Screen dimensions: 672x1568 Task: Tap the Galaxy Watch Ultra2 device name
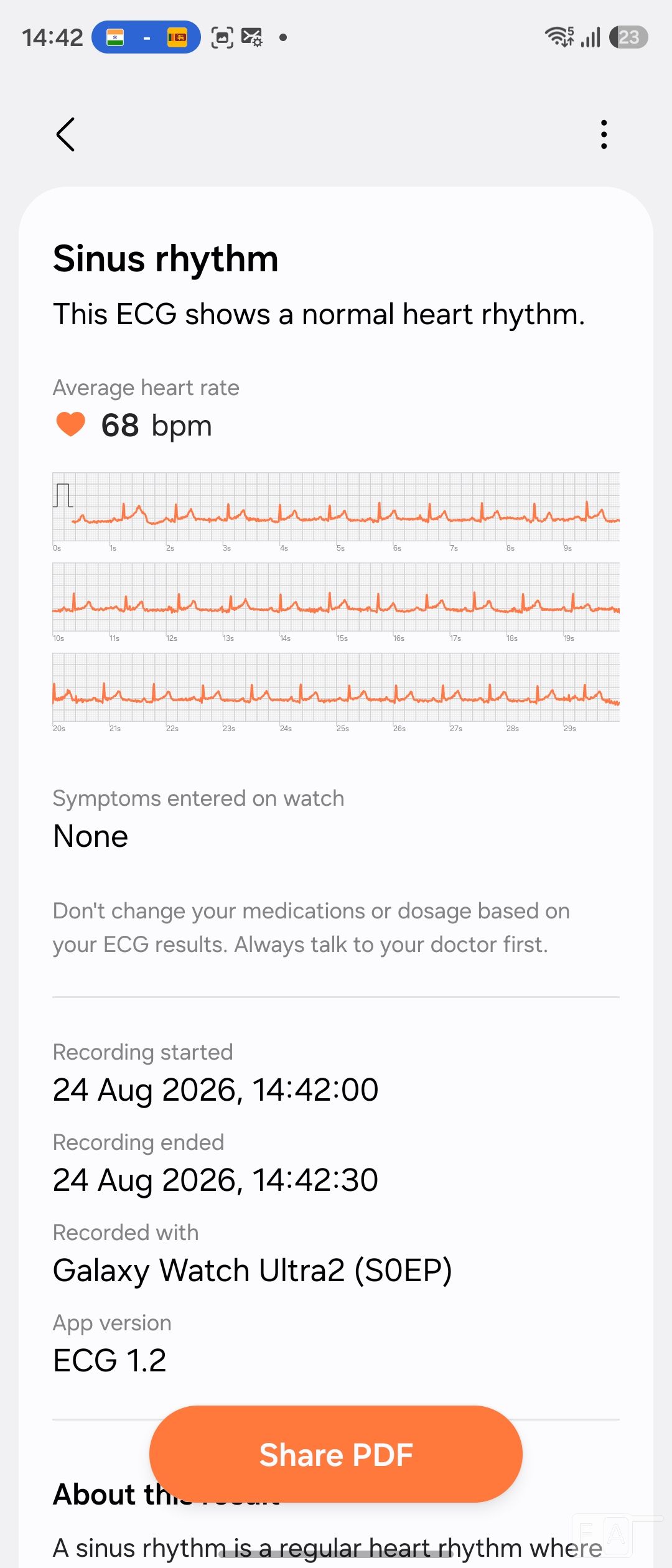click(253, 1271)
